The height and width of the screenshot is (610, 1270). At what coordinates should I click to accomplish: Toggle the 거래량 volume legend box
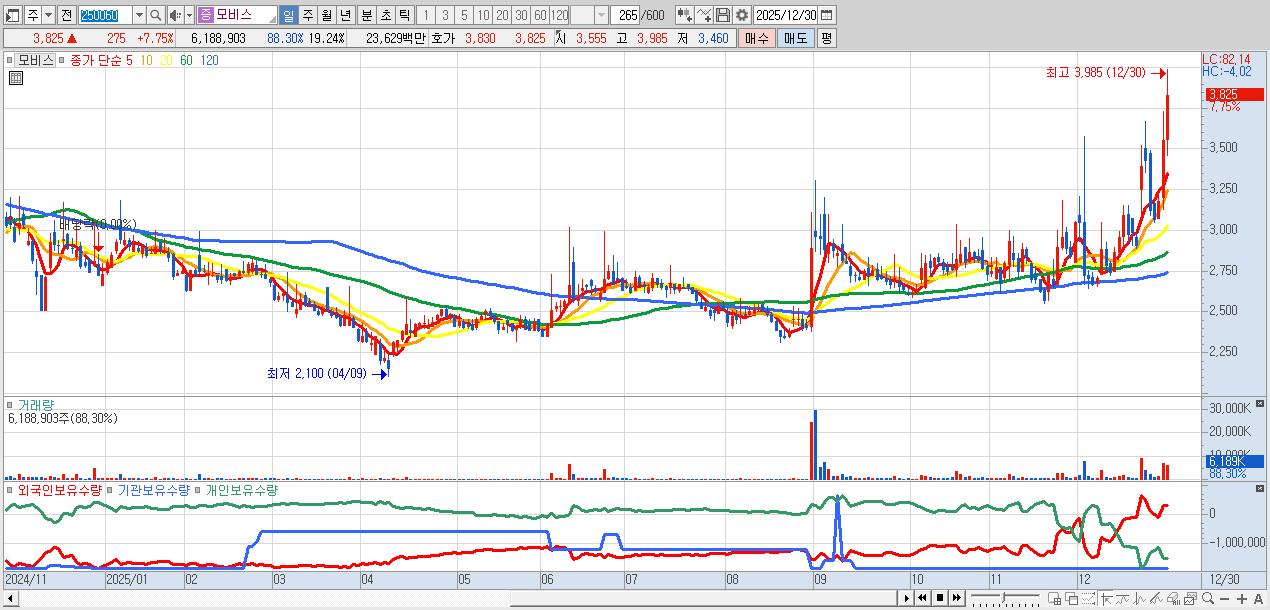point(11,405)
